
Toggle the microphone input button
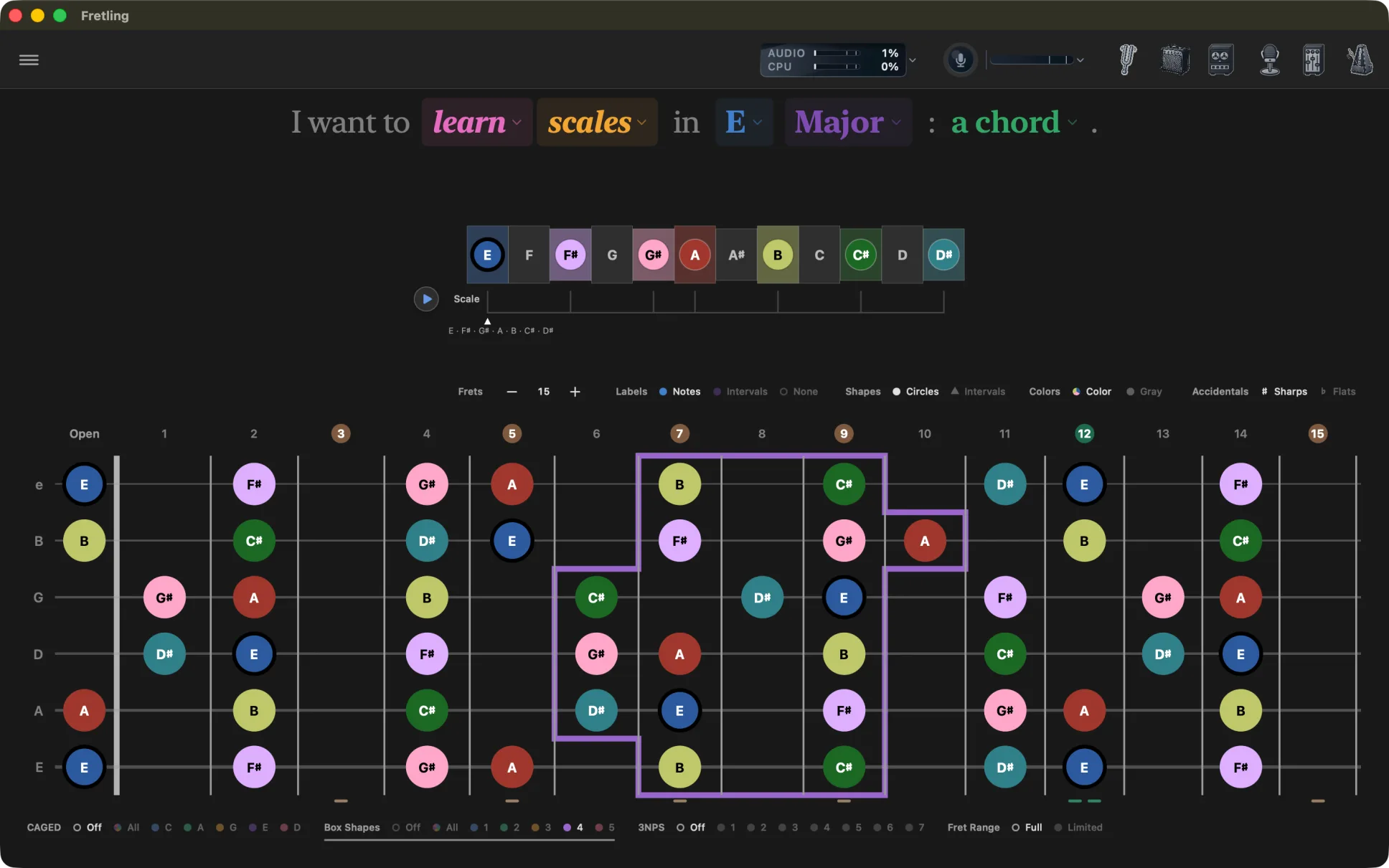pyautogui.click(x=960, y=60)
